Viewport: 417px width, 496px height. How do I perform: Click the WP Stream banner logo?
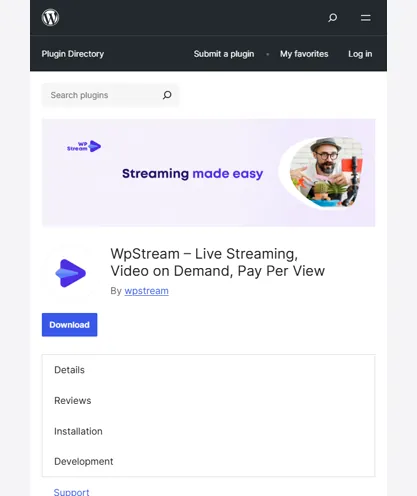tap(84, 146)
